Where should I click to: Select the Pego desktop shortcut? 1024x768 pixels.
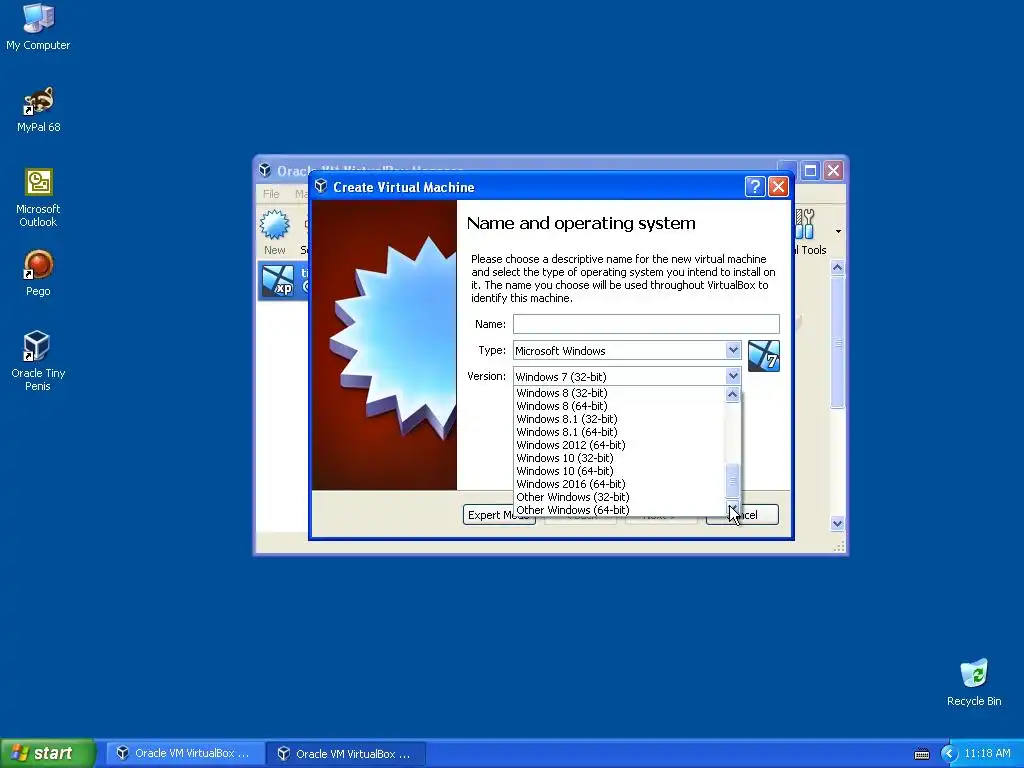pos(38,273)
